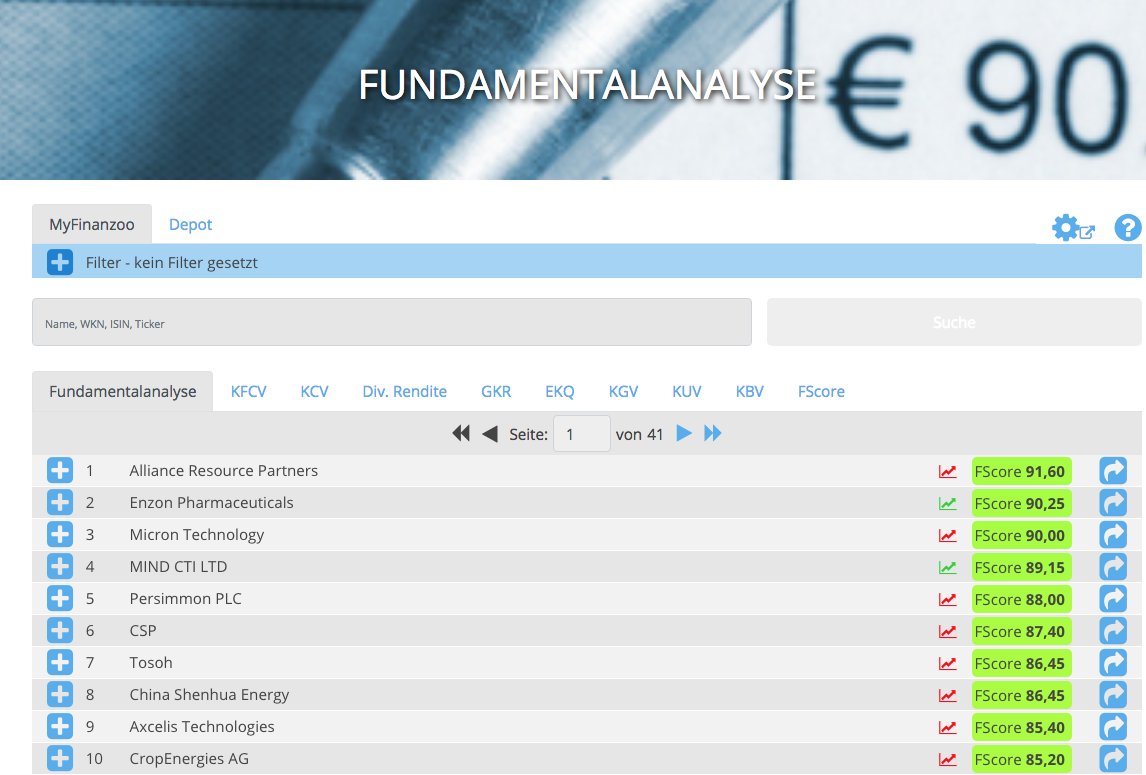The image size is (1146, 775).
Task: Open the EKQ tab
Action: (560, 391)
